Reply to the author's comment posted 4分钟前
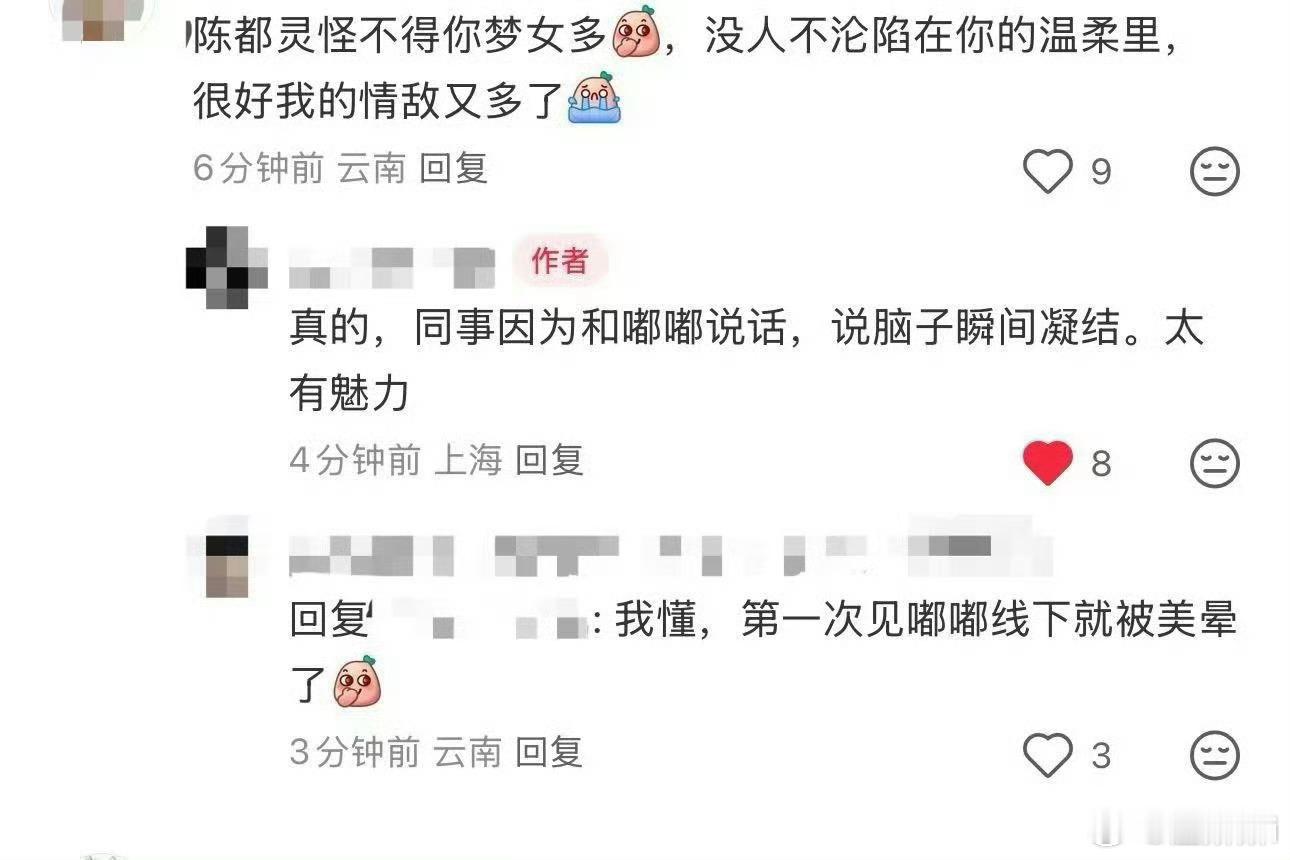This screenshot has width=1290, height=860. [x=549, y=460]
